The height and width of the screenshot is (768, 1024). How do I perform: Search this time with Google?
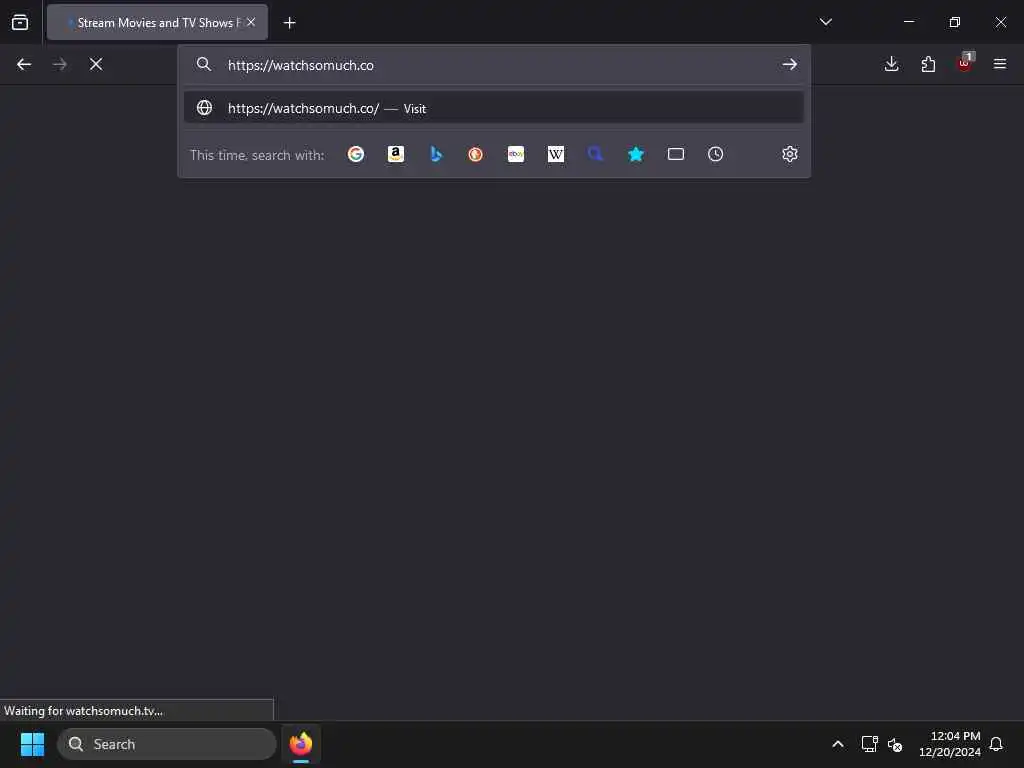click(356, 154)
